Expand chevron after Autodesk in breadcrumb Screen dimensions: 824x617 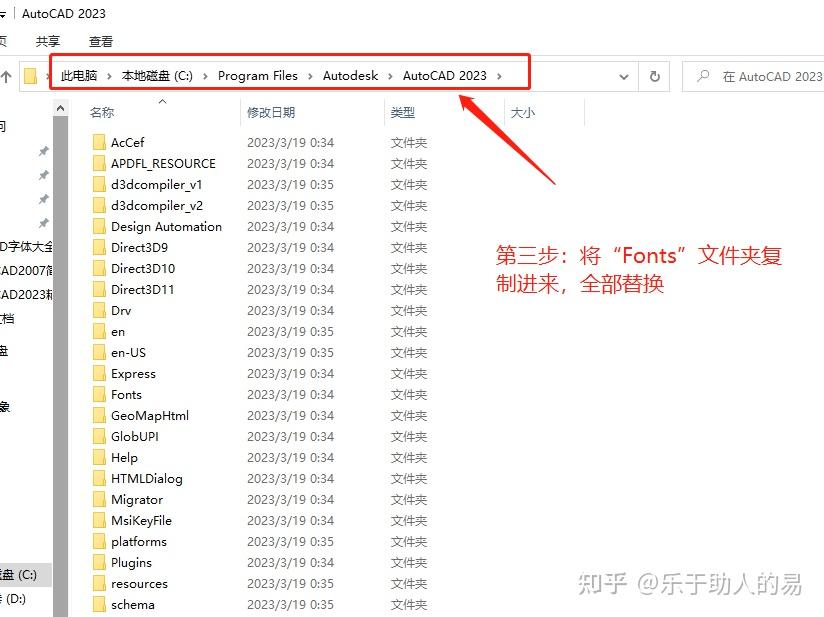[390, 76]
